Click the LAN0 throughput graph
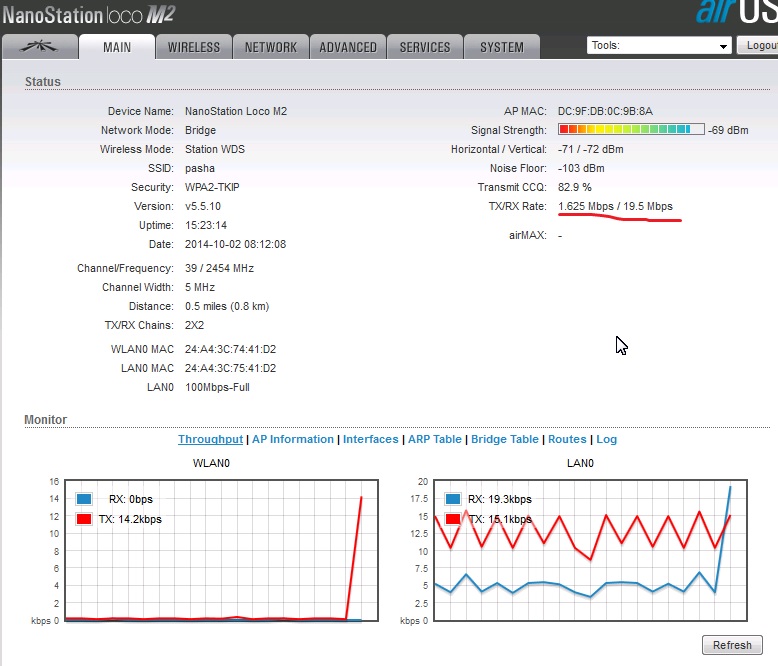This screenshot has height=666, width=778. coord(590,550)
